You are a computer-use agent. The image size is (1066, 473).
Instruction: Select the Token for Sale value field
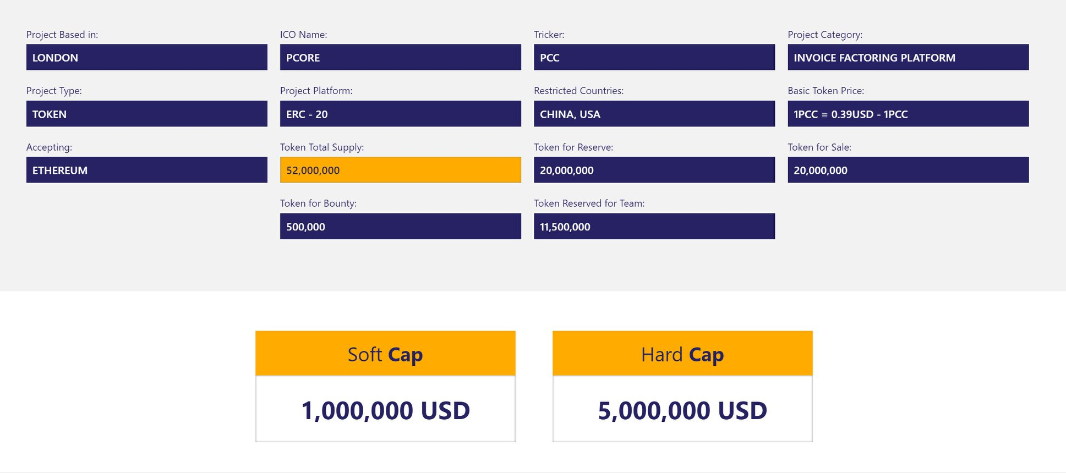coord(908,170)
